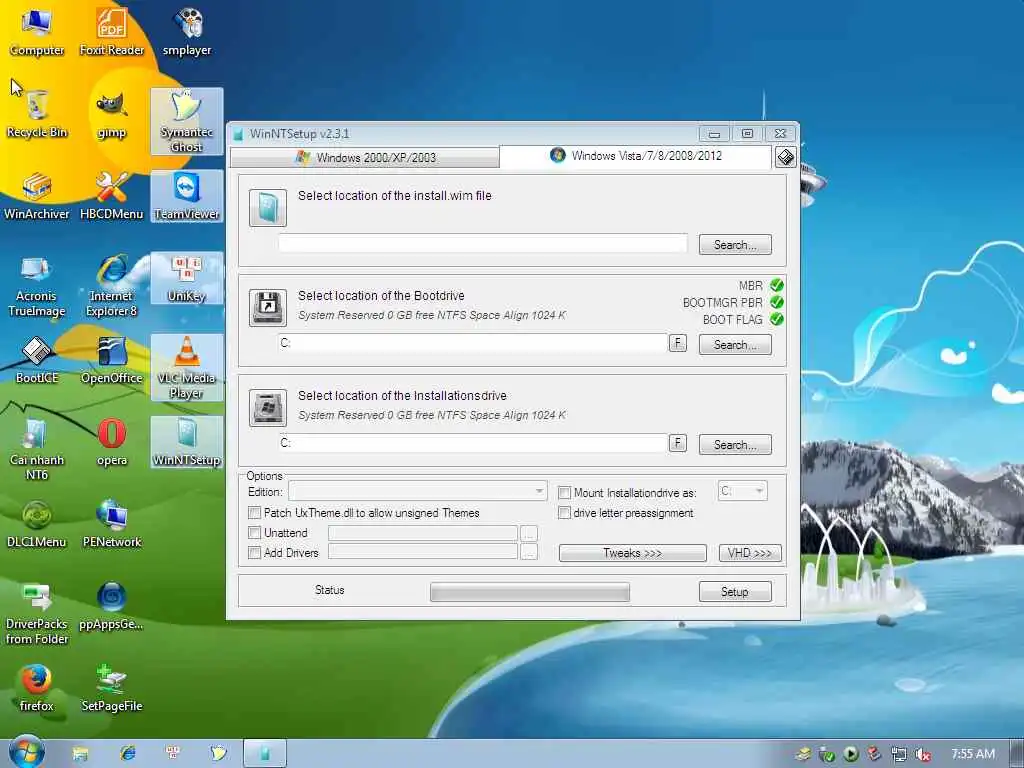
Task: Click the install.wim file icon
Action: 268,208
